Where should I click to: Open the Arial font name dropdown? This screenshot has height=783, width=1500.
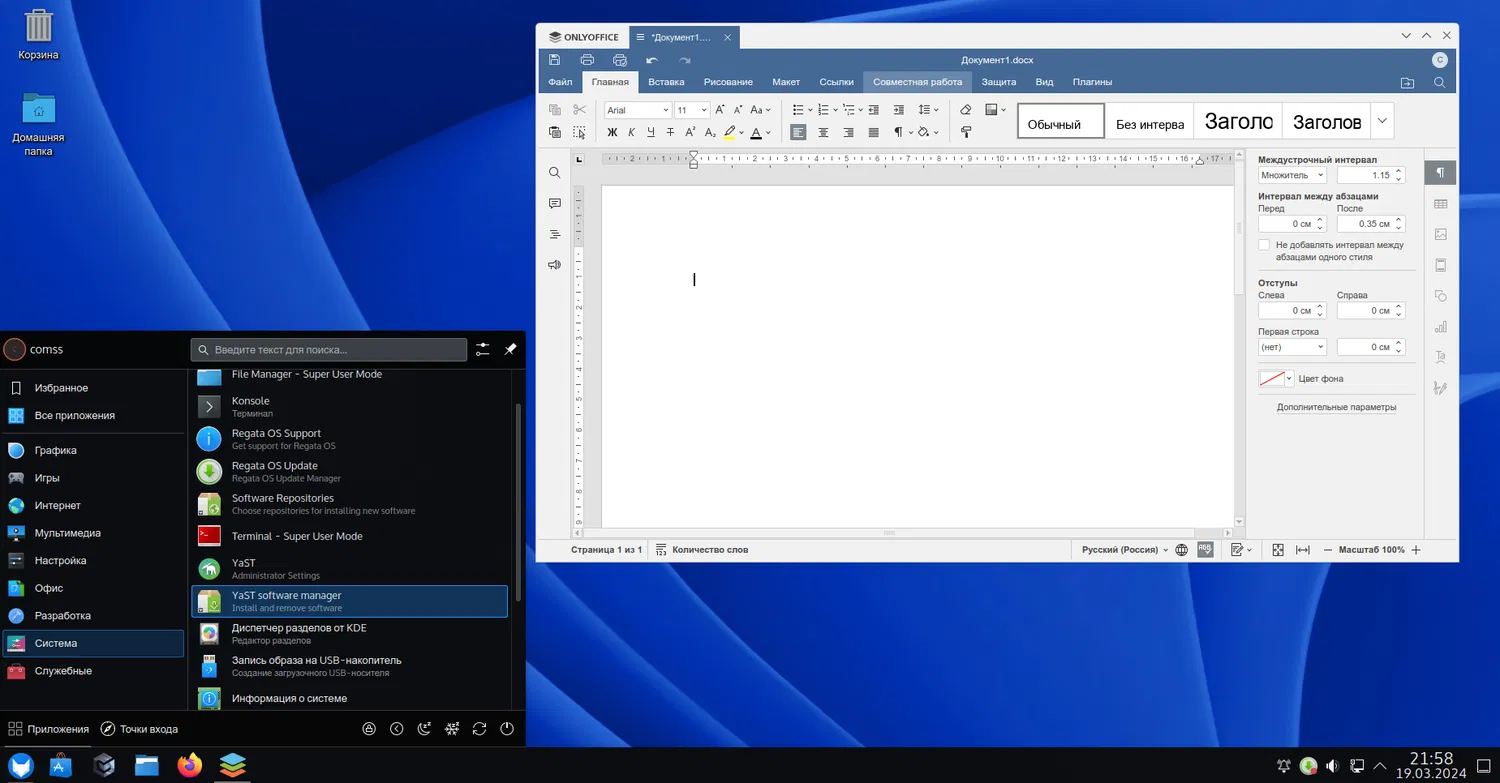(x=665, y=110)
